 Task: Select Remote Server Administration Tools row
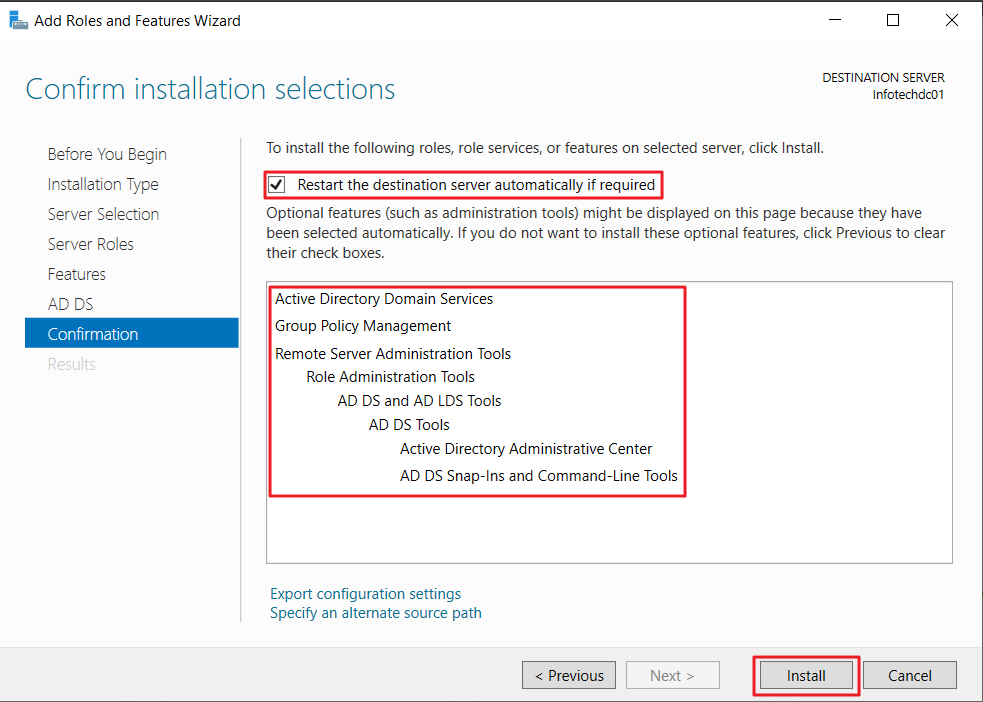pos(393,354)
